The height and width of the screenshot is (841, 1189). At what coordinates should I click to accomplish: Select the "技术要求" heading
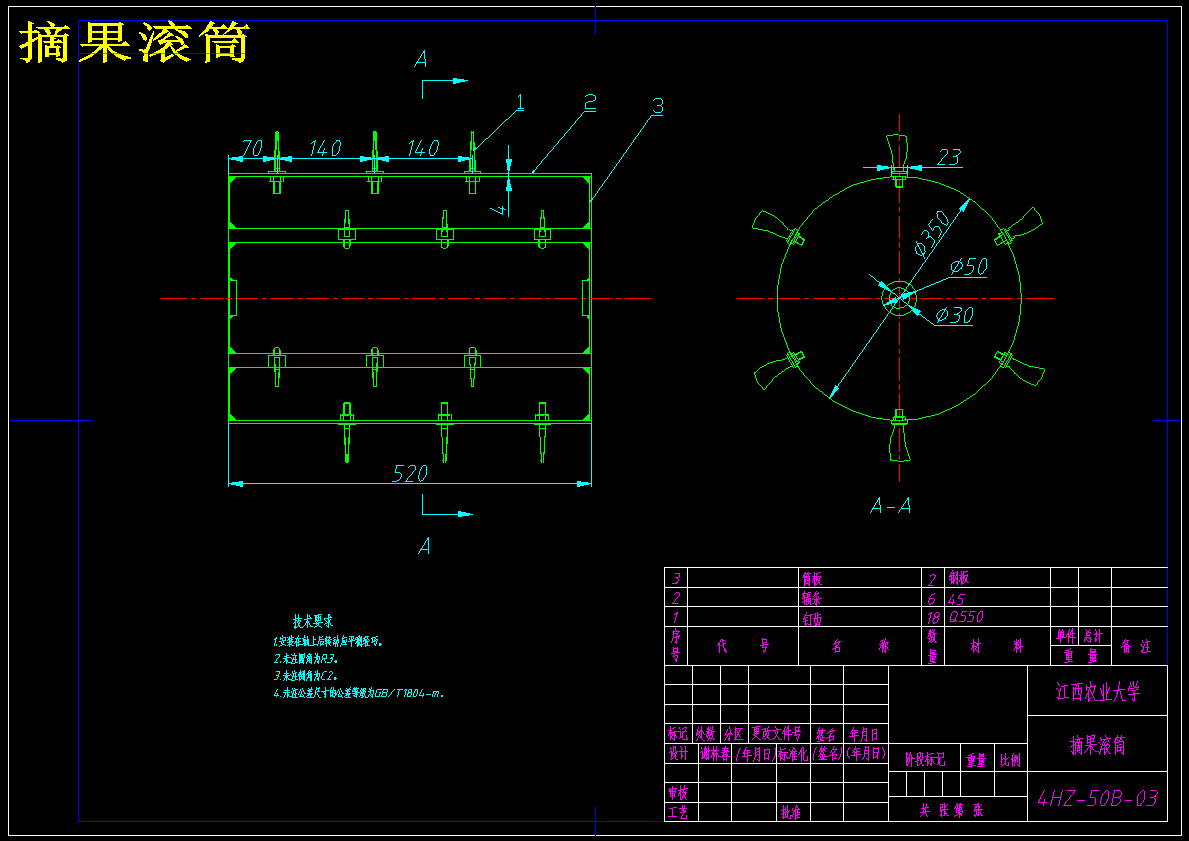click(x=313, y=622)
